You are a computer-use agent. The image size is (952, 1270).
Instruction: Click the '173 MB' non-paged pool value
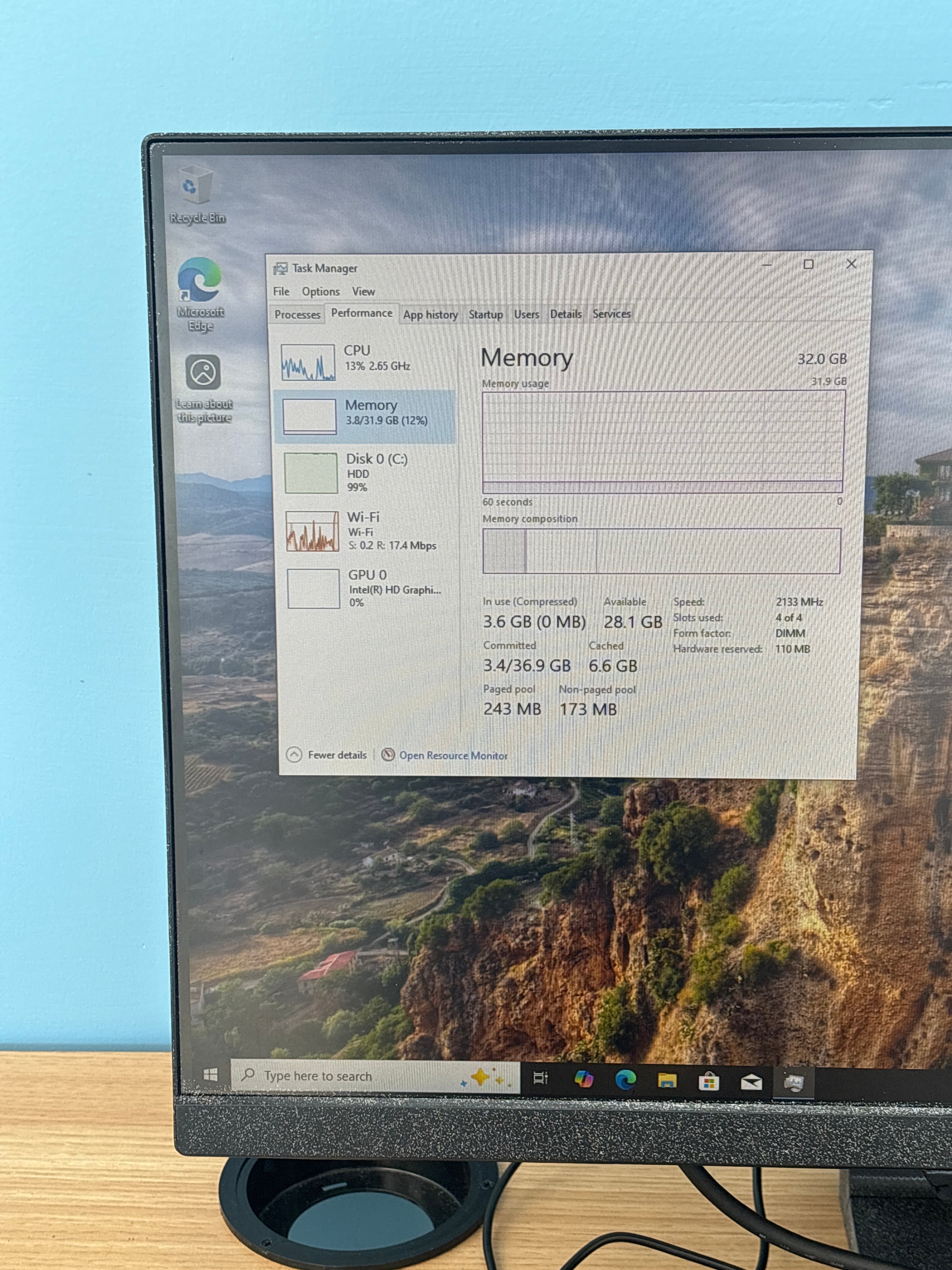[588, 710]
